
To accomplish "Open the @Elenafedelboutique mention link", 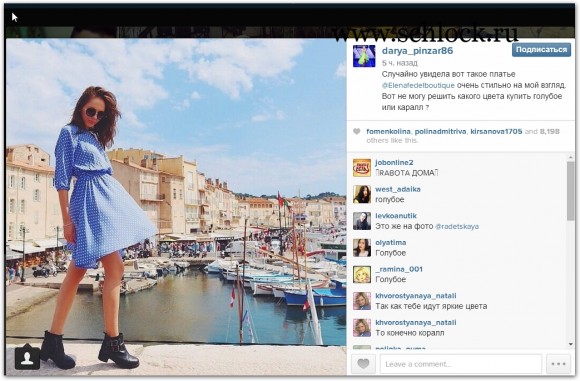I will pyautogui.click(x=418, y=85).
